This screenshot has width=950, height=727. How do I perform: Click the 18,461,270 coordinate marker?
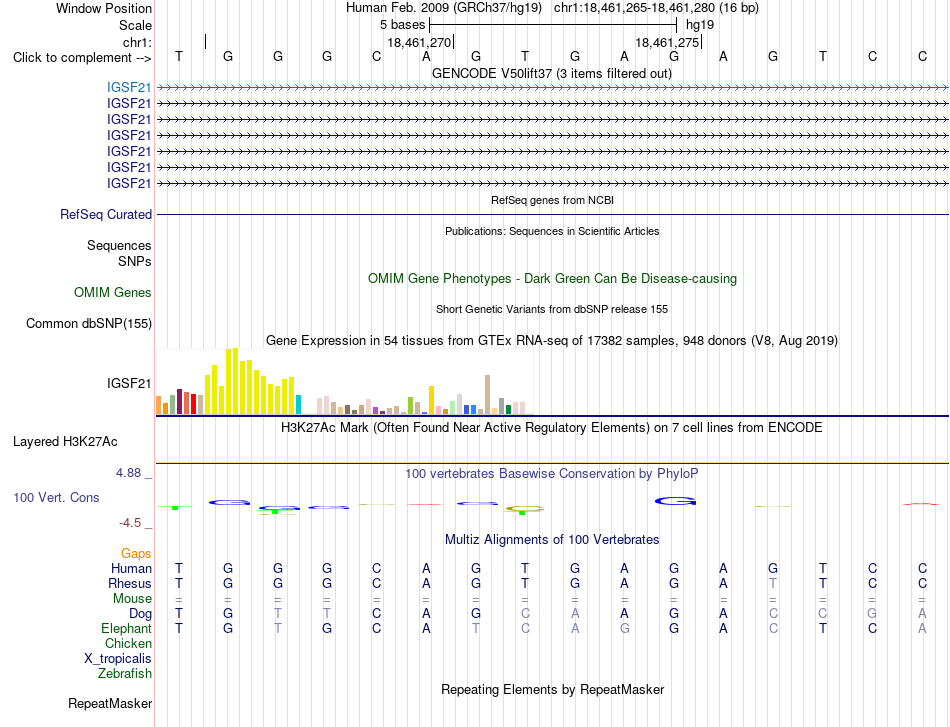pos(419,43)
